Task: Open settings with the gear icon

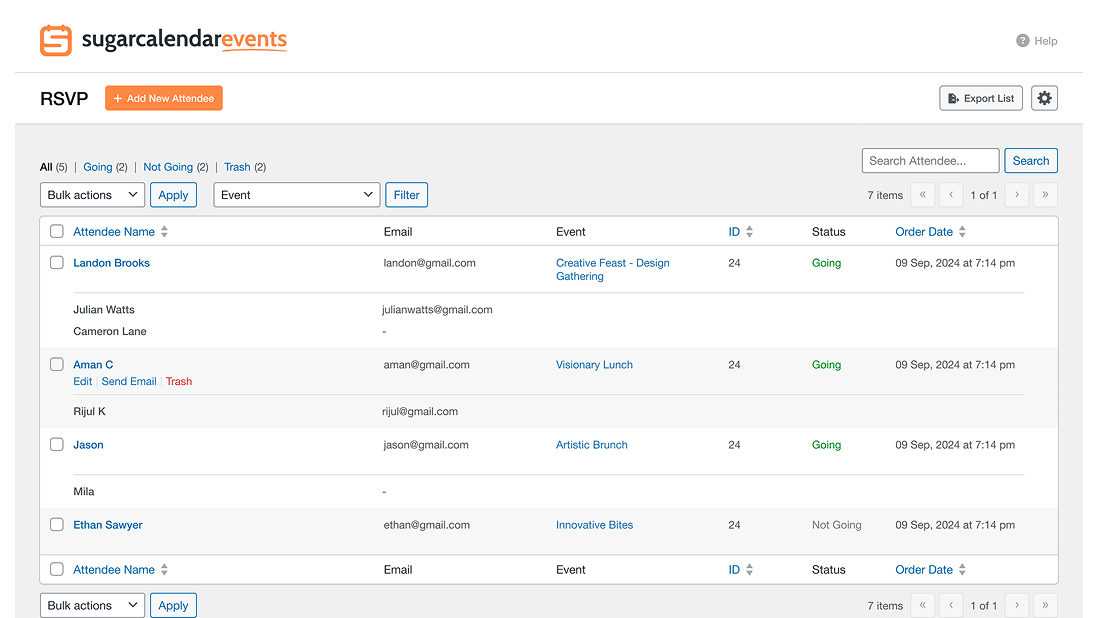Action: (x=1044, y=98)
